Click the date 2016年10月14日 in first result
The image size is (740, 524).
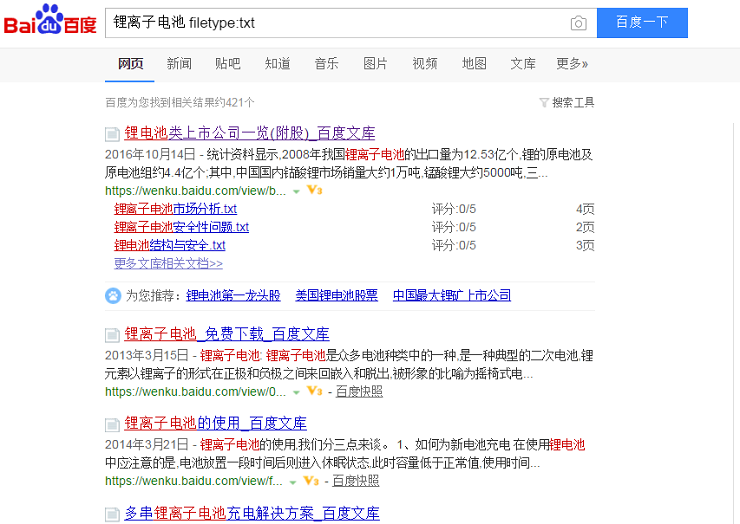150,154
